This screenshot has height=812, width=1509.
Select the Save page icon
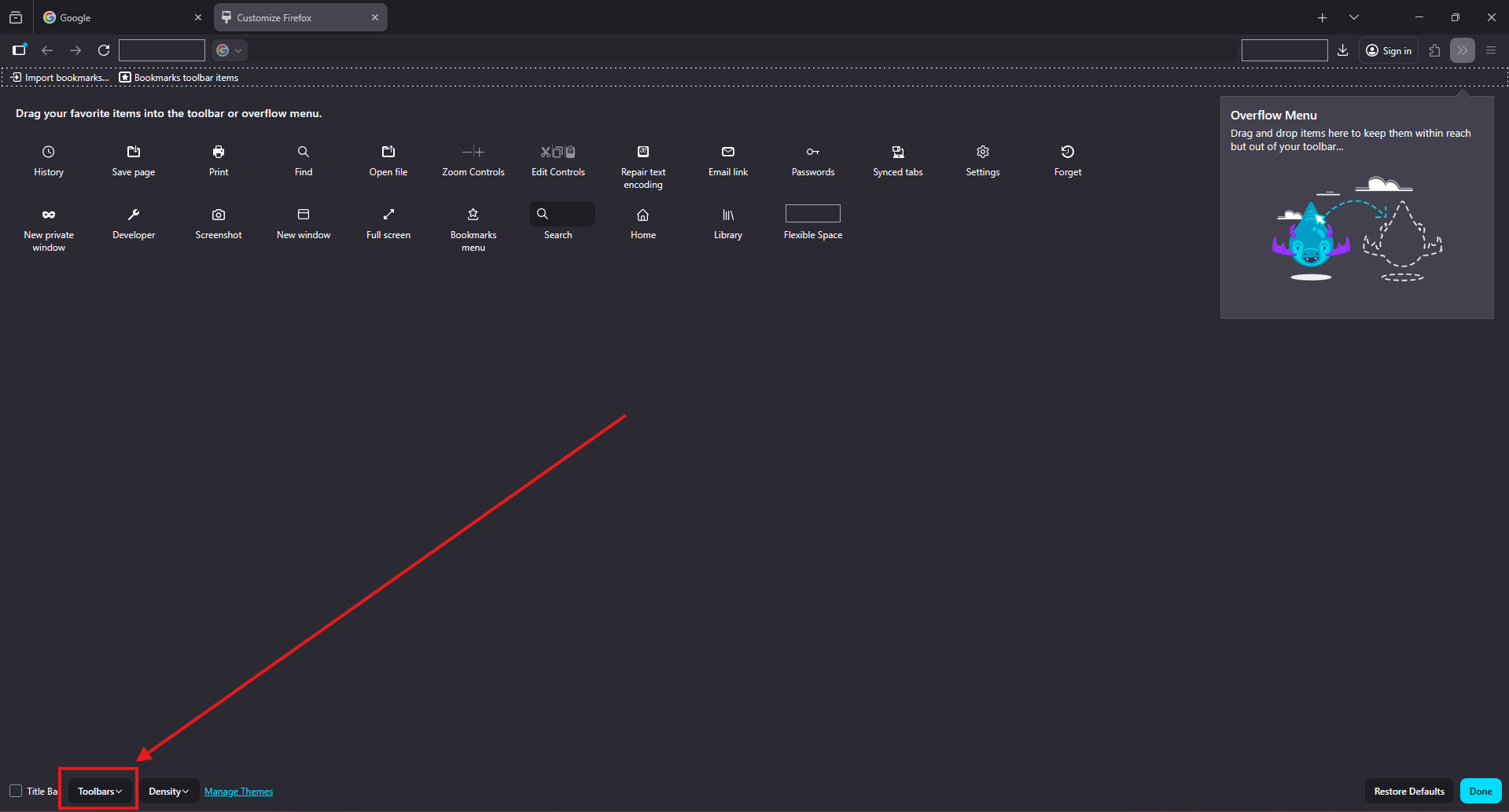[x=134, y=152]
